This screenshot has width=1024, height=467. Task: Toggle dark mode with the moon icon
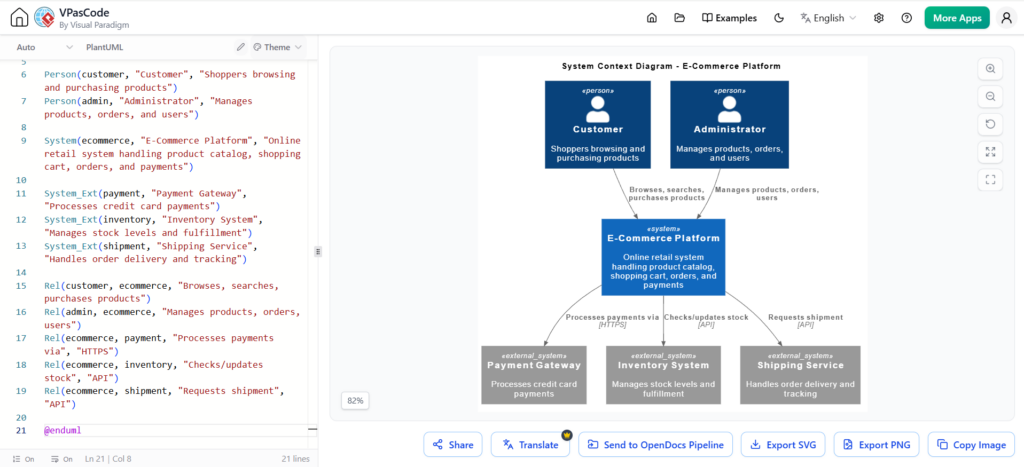pyautogui.click(x=778, y=18)
